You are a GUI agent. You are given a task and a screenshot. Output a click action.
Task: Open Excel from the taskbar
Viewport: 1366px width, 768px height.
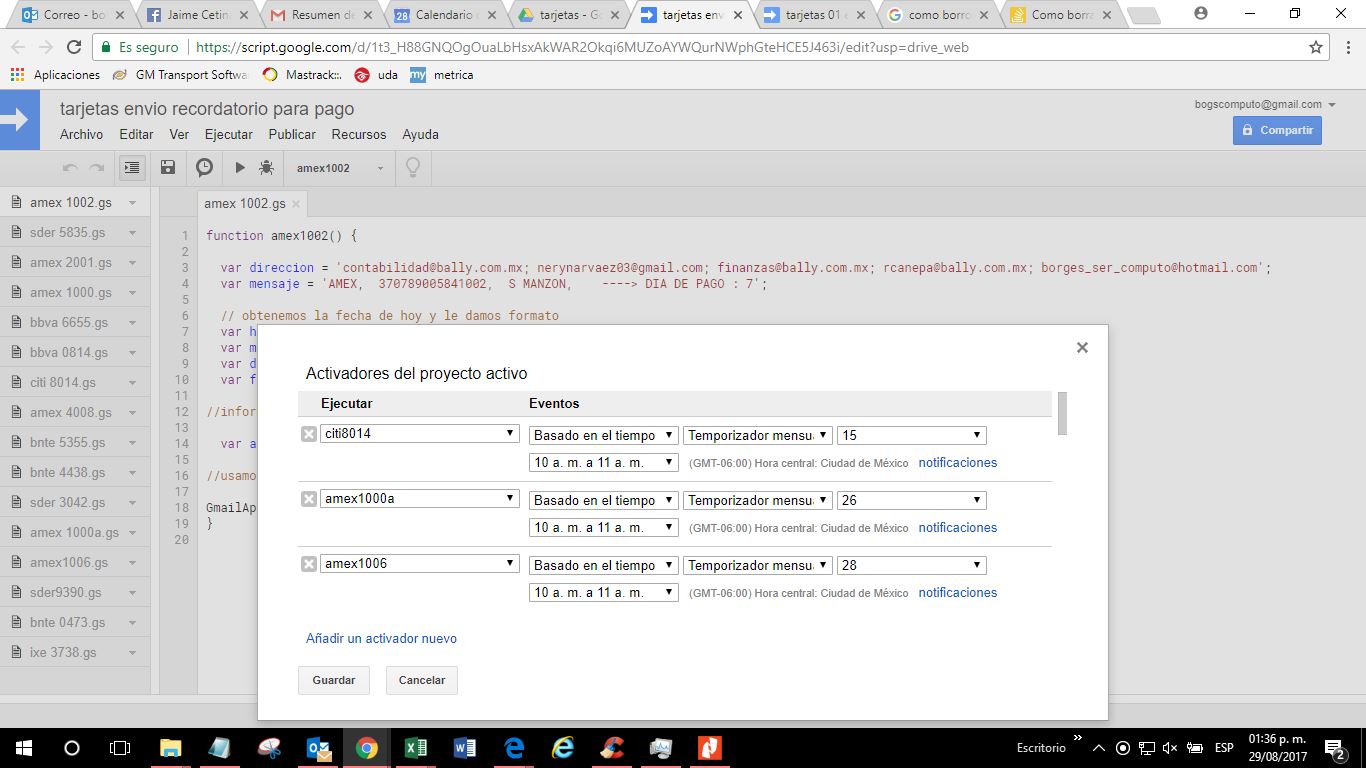[416, 747]
